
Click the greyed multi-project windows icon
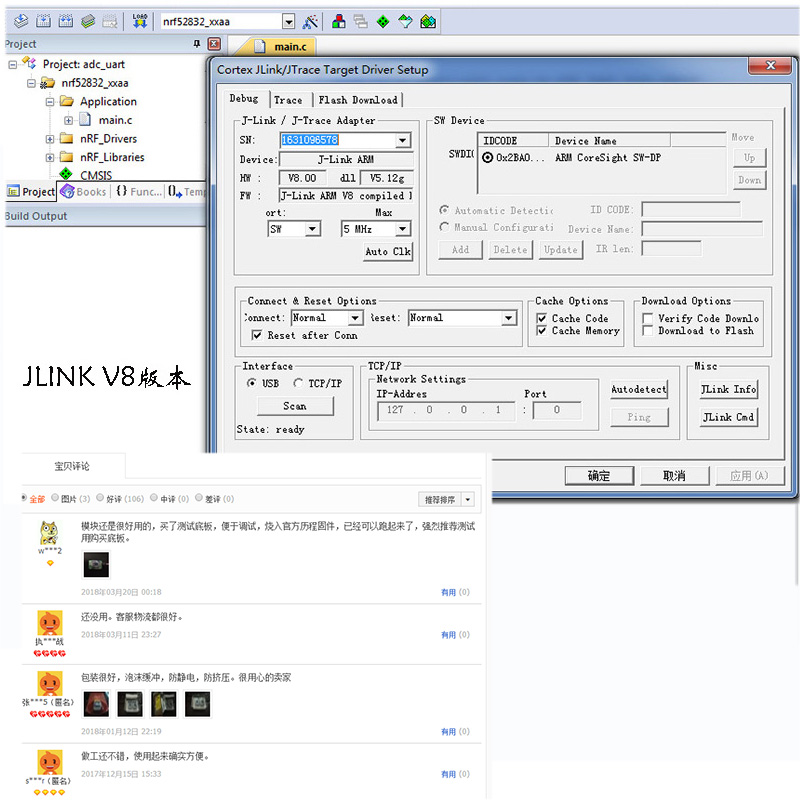[x=360, y=21]
